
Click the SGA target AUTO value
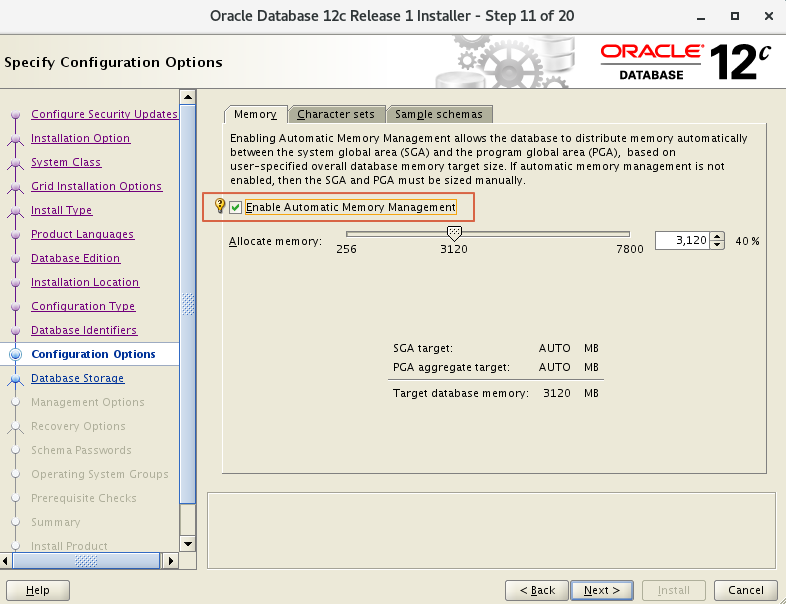tap(554, 348)
